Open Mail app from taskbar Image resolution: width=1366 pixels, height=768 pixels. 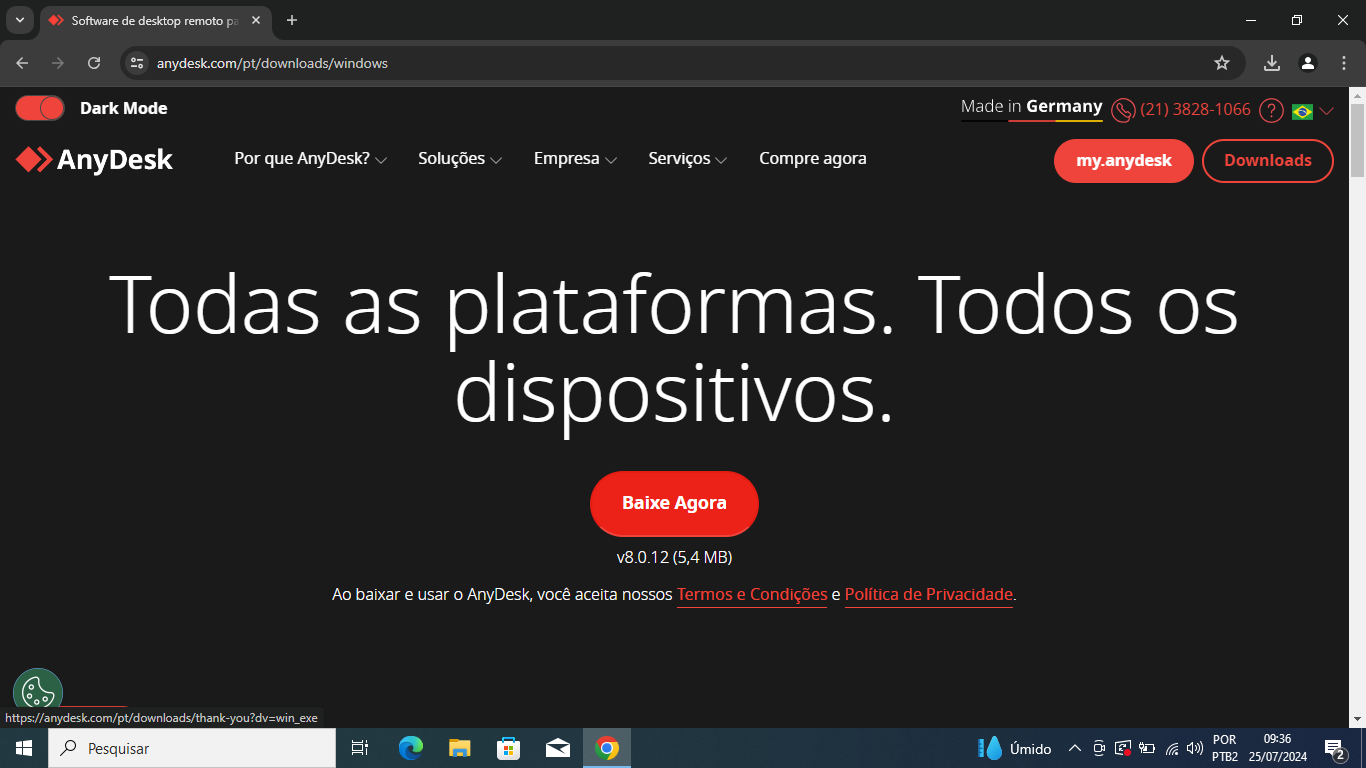point(558,748)
